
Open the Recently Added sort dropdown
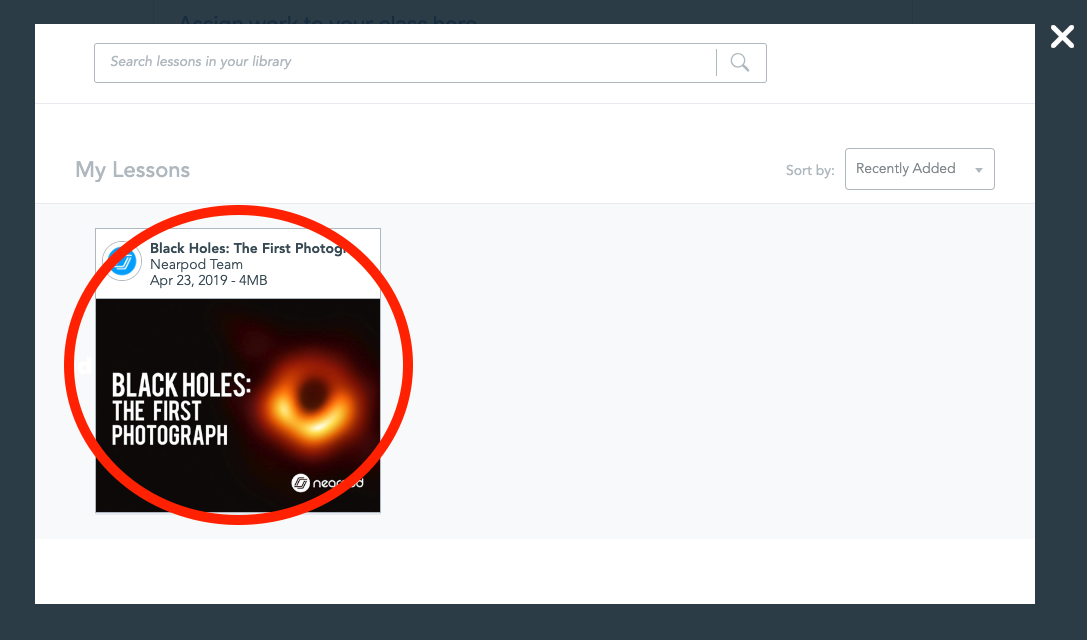coord(906,169)
